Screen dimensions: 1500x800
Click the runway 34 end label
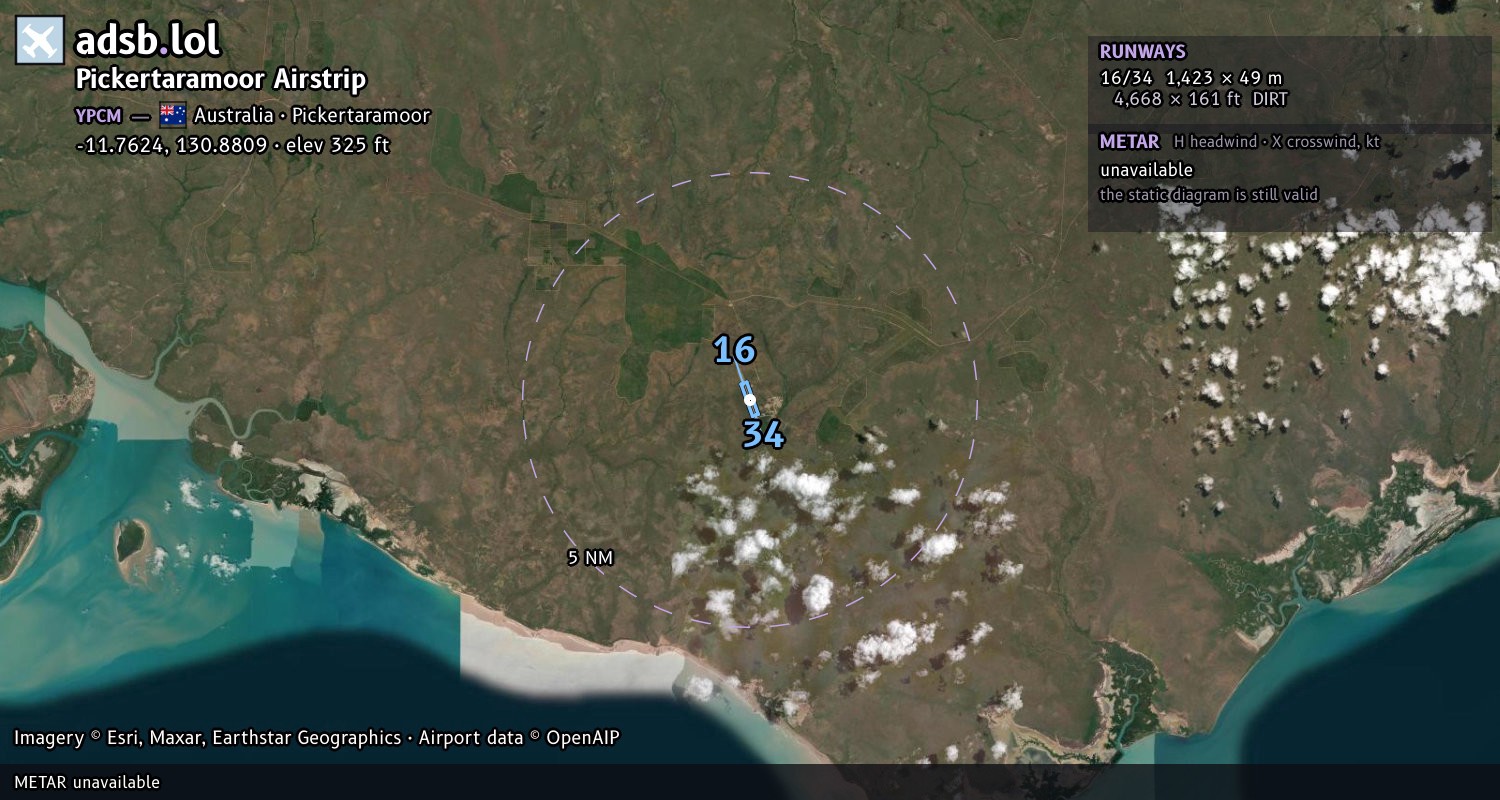point(763,434)
